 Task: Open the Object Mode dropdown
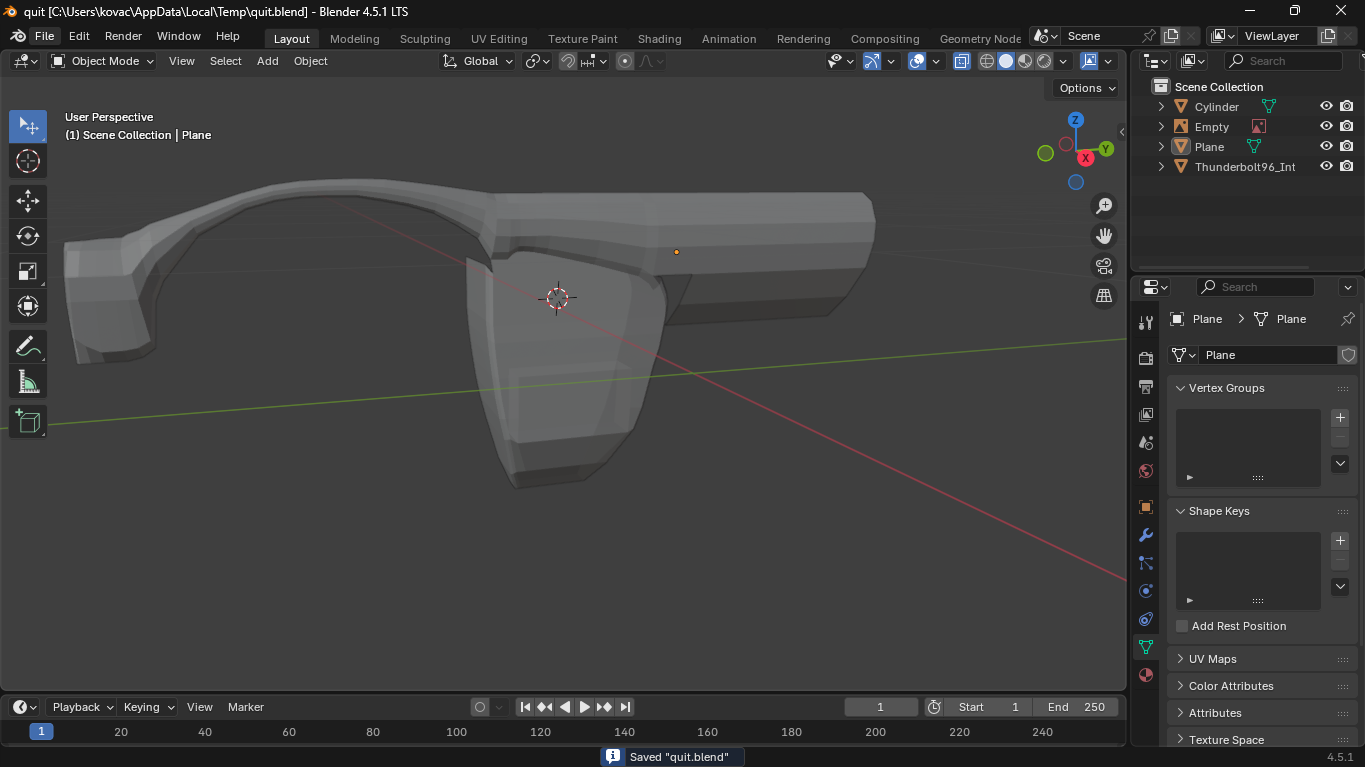tap(102, 61)
